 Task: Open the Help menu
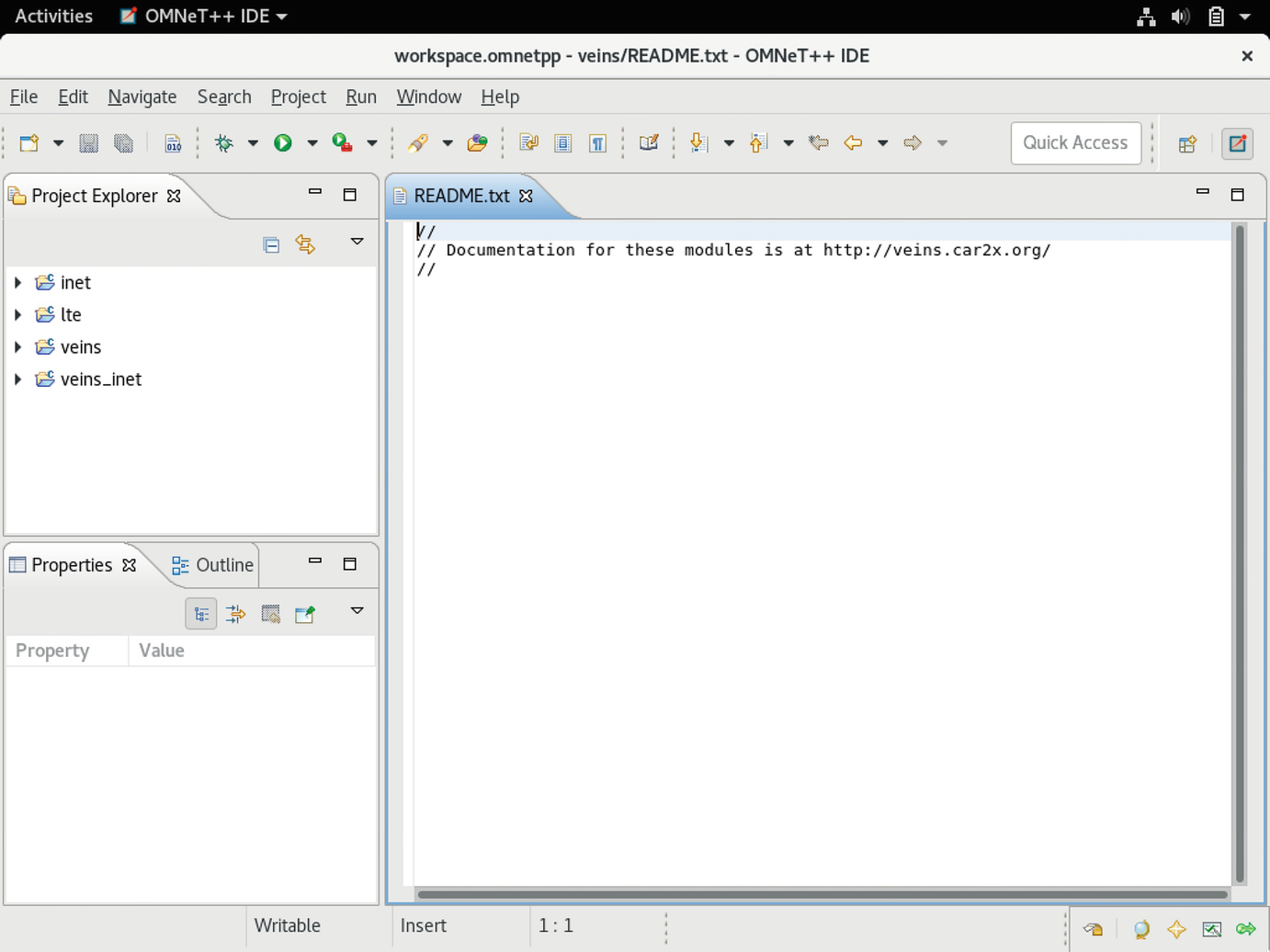click(x=500, y=96)
